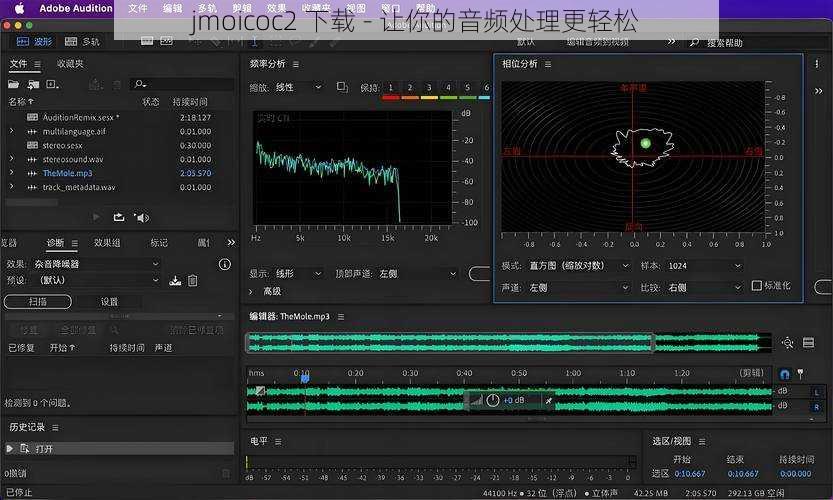Viewport: 833px width, 500px height.
Task: Expand the 高级 (Advanced) section
Action: 251,291
